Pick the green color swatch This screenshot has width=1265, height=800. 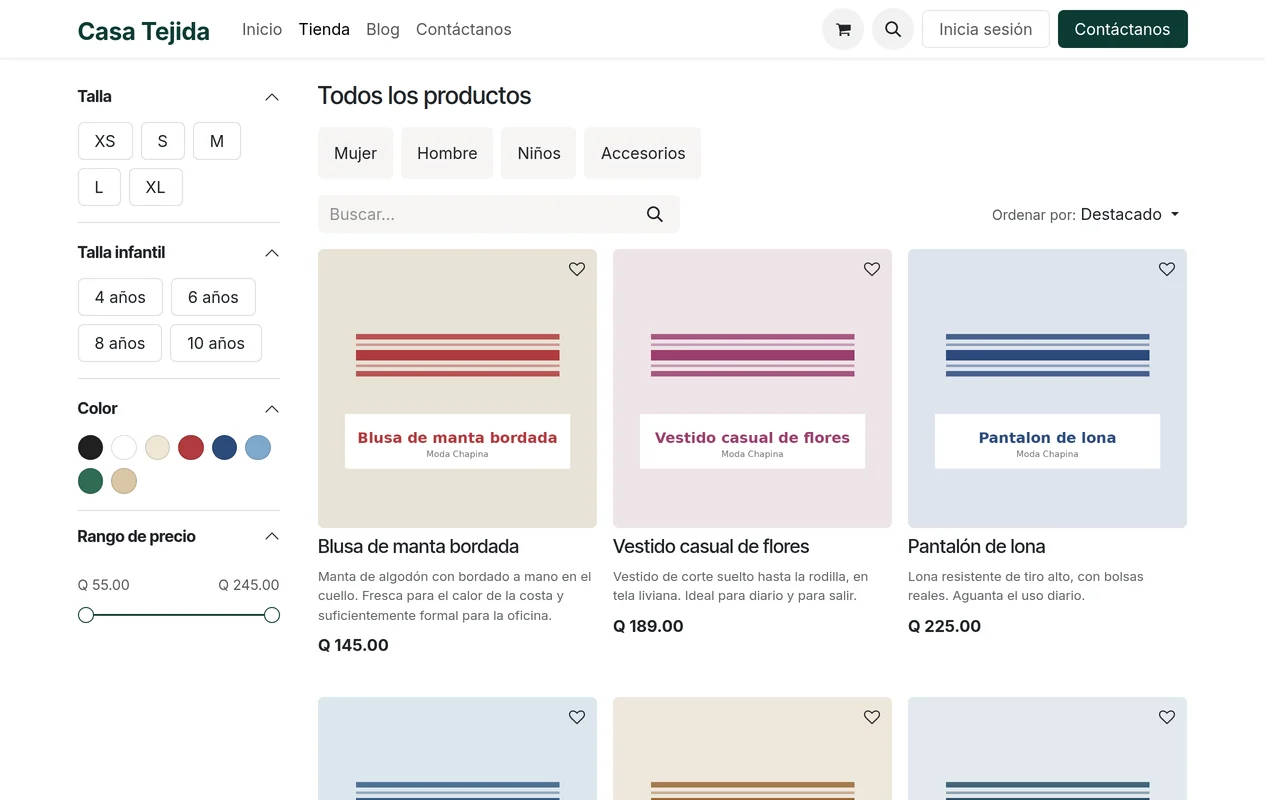click(x=91, y=481)
